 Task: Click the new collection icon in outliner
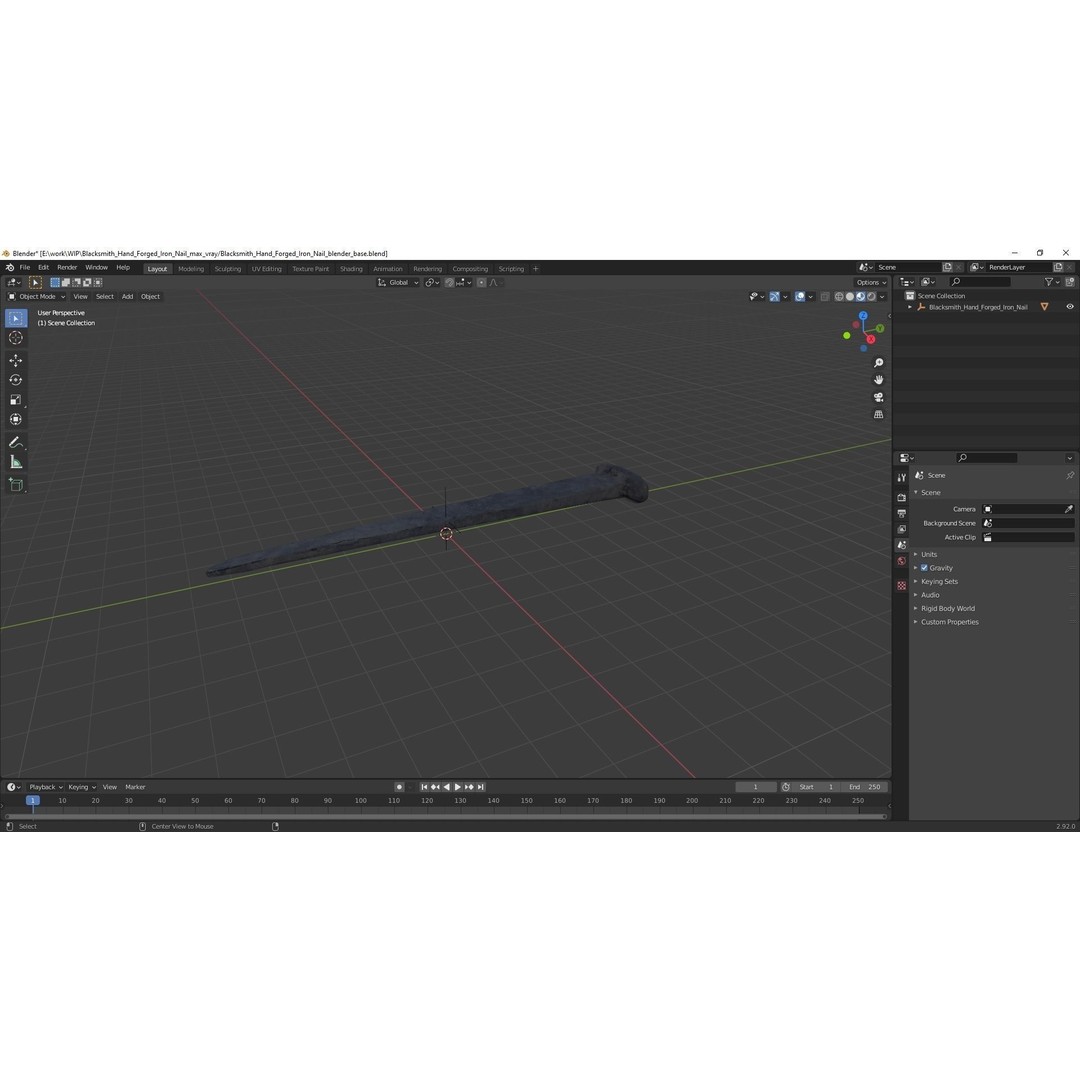(x=1070, y=282)
